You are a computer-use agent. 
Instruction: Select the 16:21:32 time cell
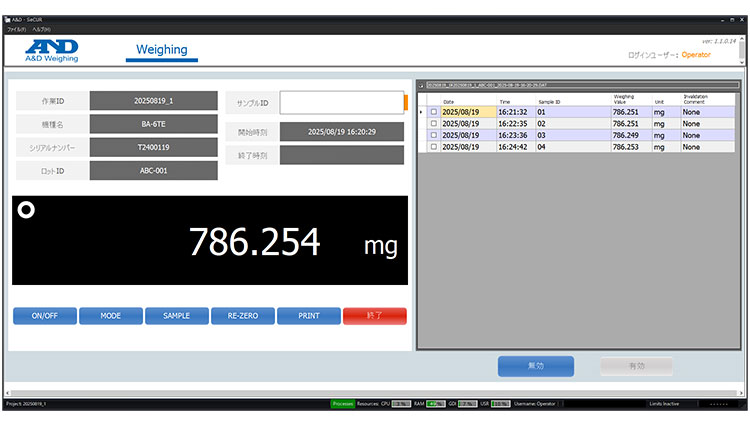coord(516,112)
